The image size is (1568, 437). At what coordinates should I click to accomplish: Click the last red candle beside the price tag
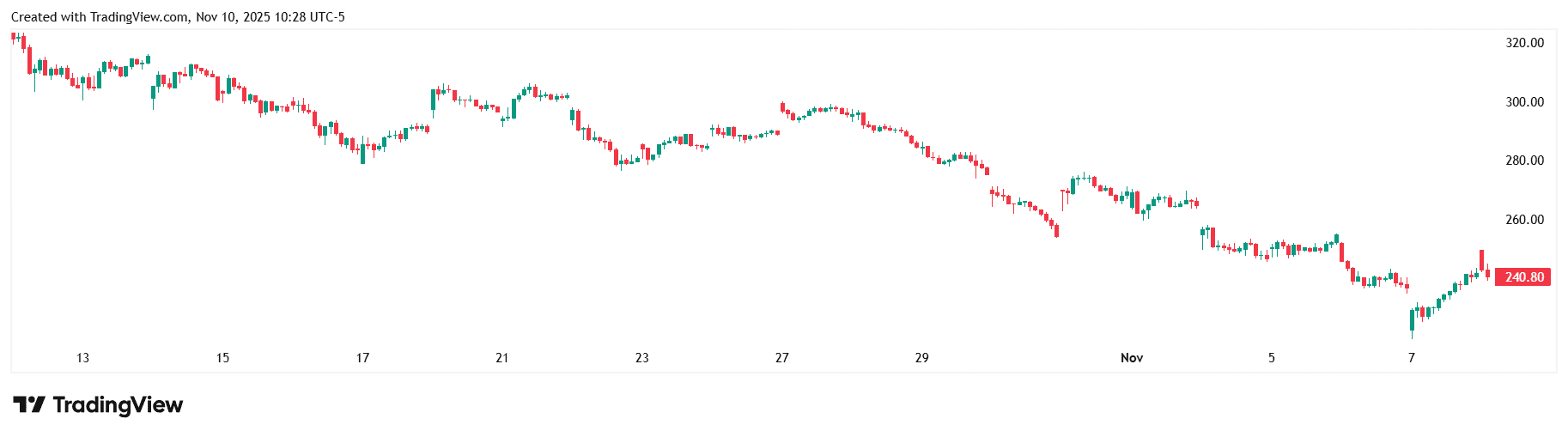1487,274
